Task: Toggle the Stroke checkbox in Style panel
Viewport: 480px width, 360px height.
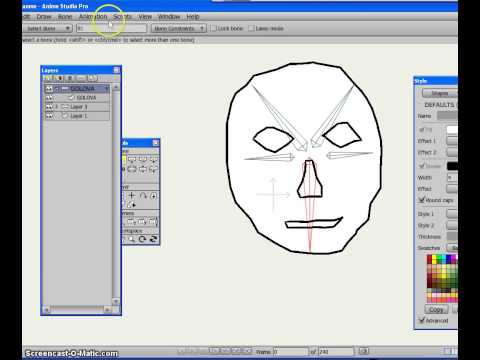Action: (422, 166)
